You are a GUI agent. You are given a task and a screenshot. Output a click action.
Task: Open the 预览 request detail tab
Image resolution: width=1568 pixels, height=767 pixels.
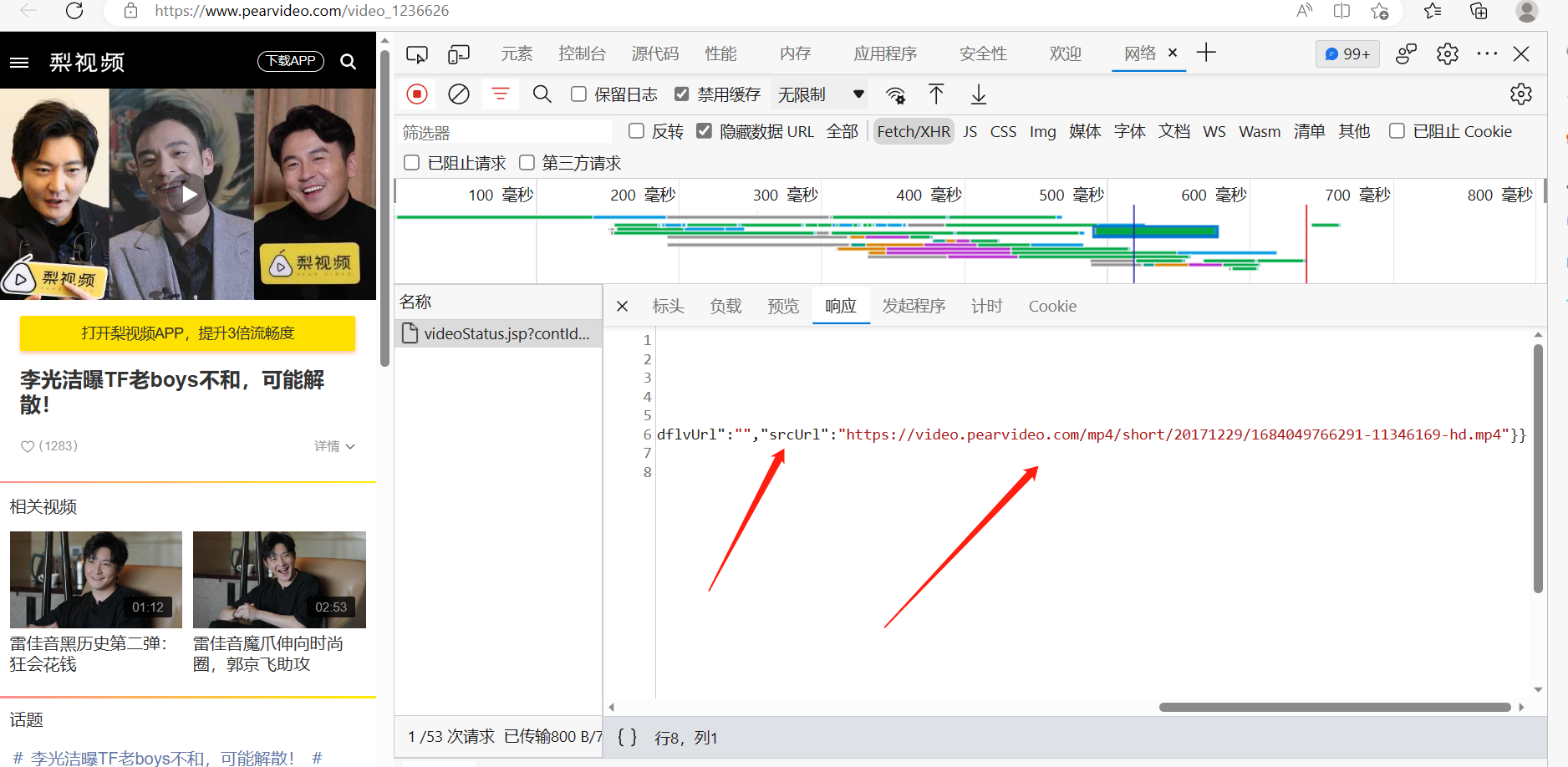coord(783,306)
